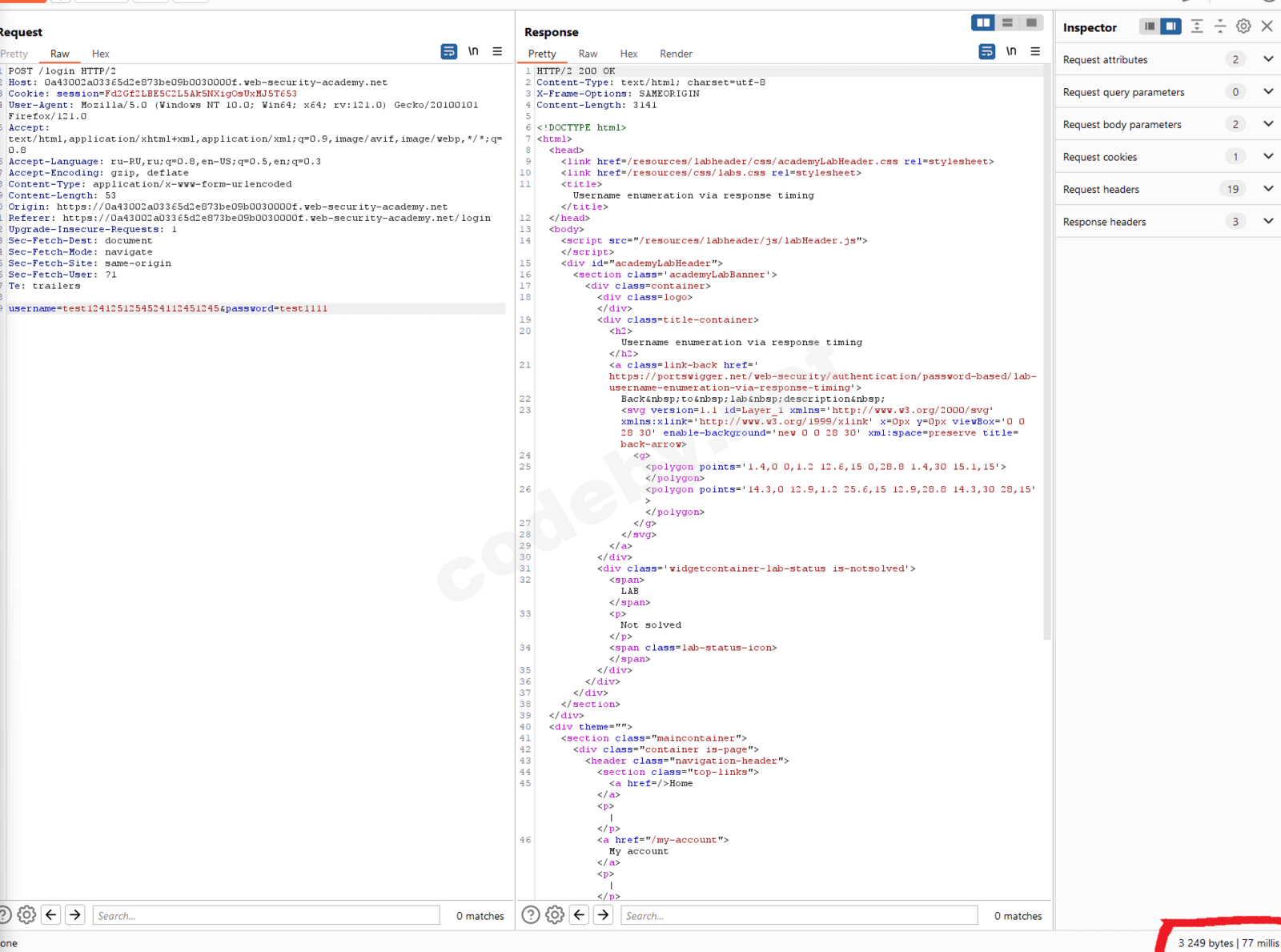Toggle word wrap in the Request panel
The image size is (1281, 952).
point(448,52)
